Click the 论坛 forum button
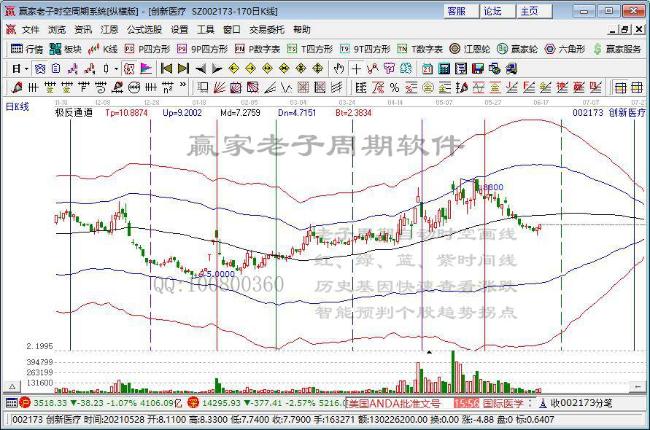The height and width of the screenshot is (430, 650). tap(497, 11)
